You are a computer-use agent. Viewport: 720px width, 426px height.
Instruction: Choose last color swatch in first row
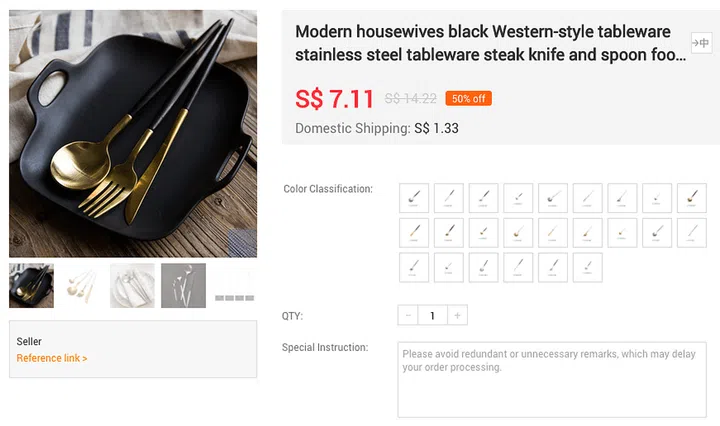pyautogui.click(x=692, y=198)
